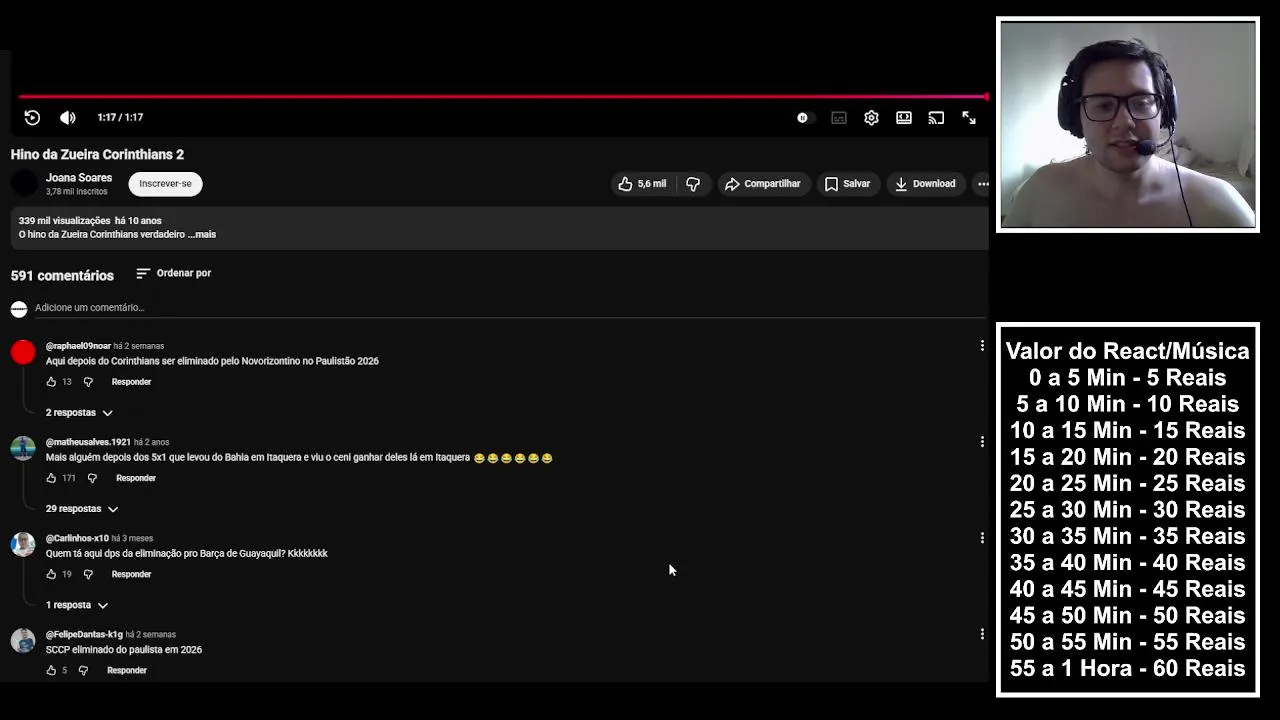
Task: Click '55 a 1 Hora - 60 Reais' line
Action: click(1127, 668)
